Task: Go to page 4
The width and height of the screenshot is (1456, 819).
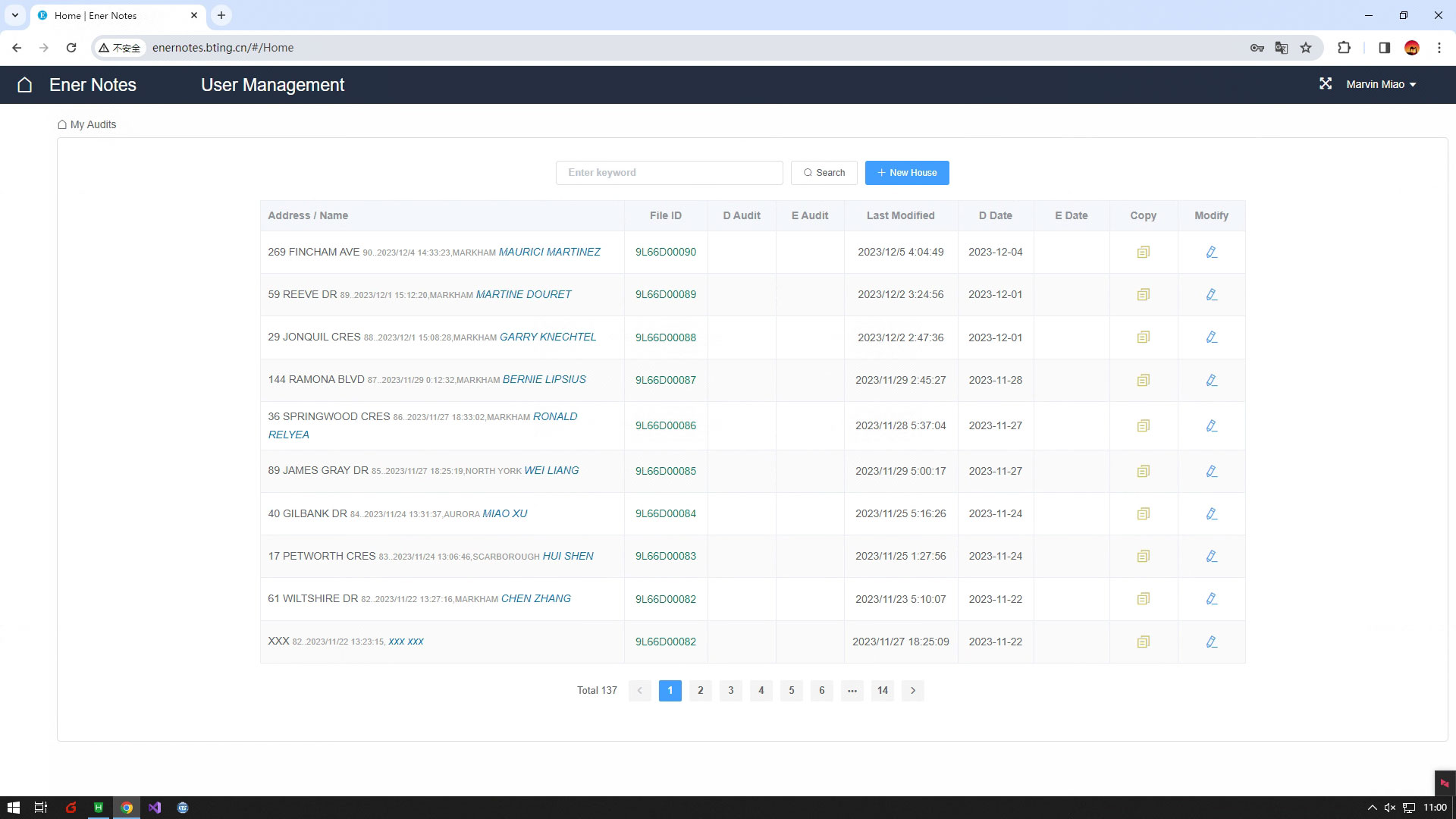Action: 761,691
